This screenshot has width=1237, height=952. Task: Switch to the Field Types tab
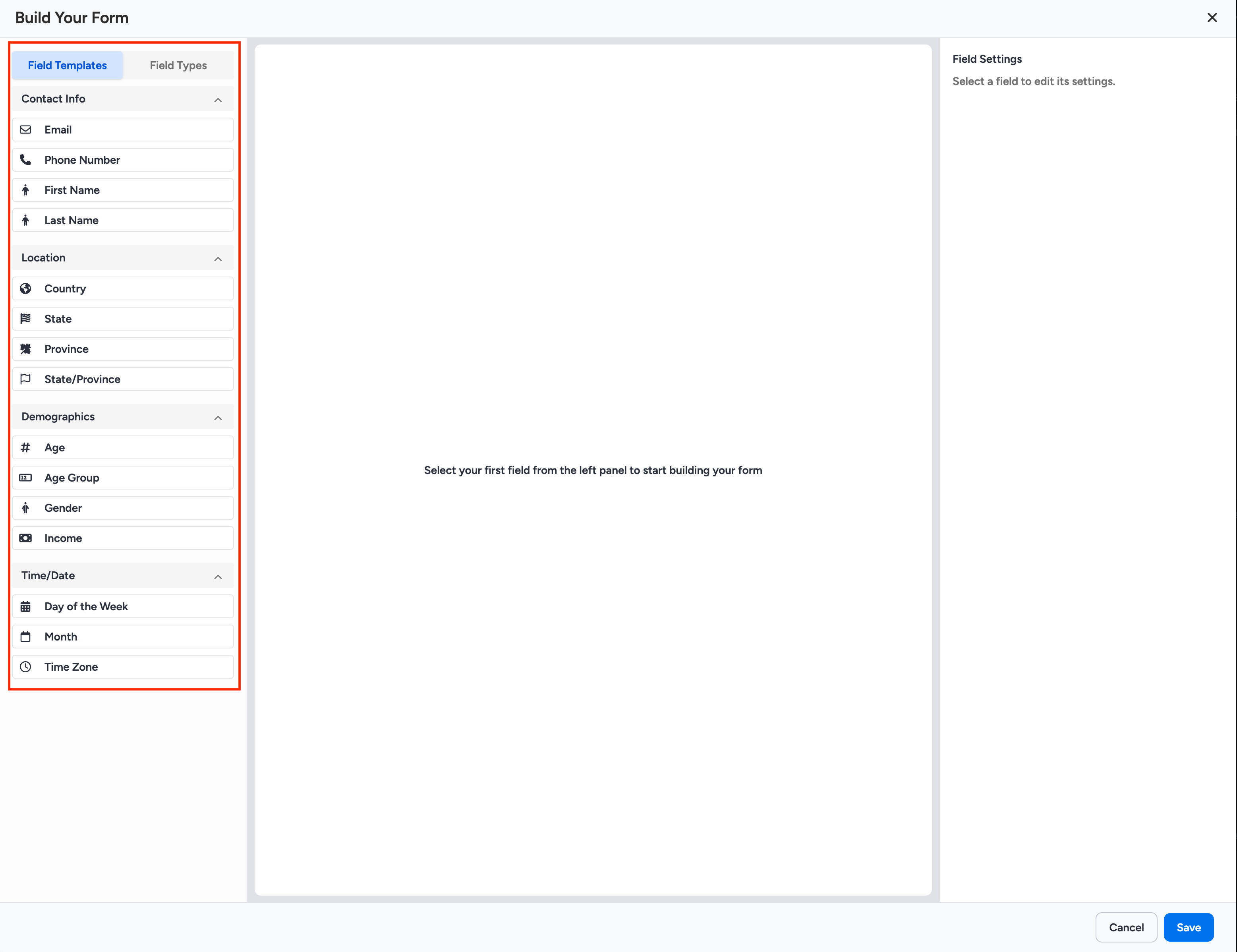pyautogui.click(x=178, y=65)
